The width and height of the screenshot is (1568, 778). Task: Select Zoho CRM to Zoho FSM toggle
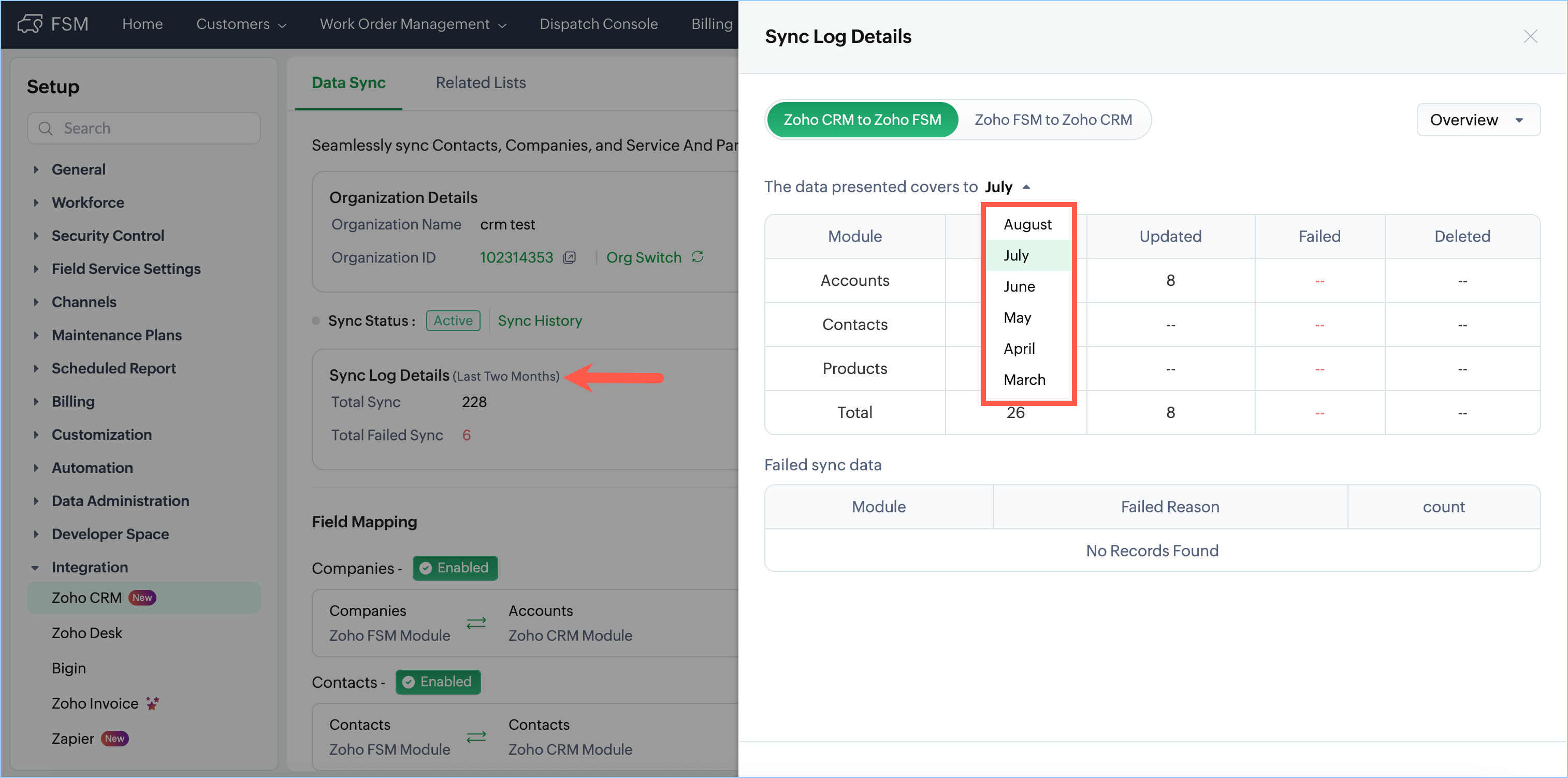[x=862, y=120]
